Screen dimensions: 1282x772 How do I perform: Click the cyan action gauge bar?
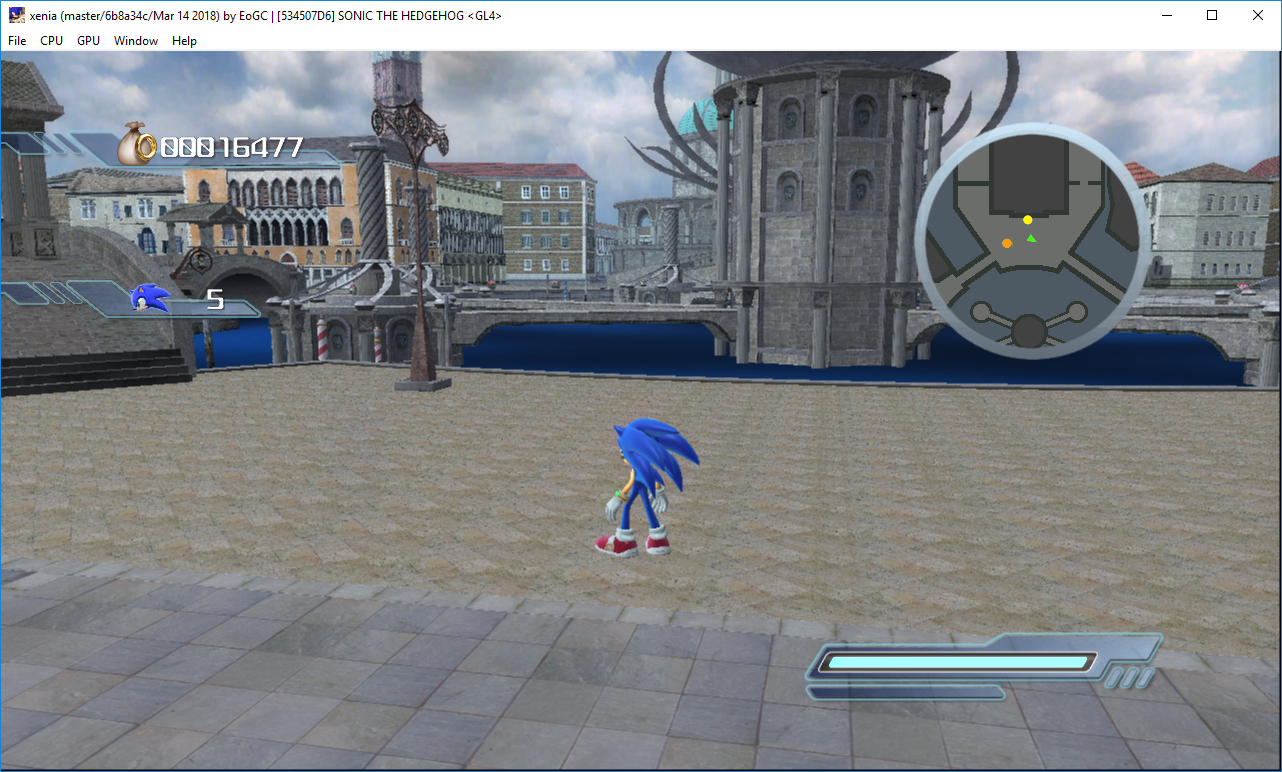click(958, 661)
